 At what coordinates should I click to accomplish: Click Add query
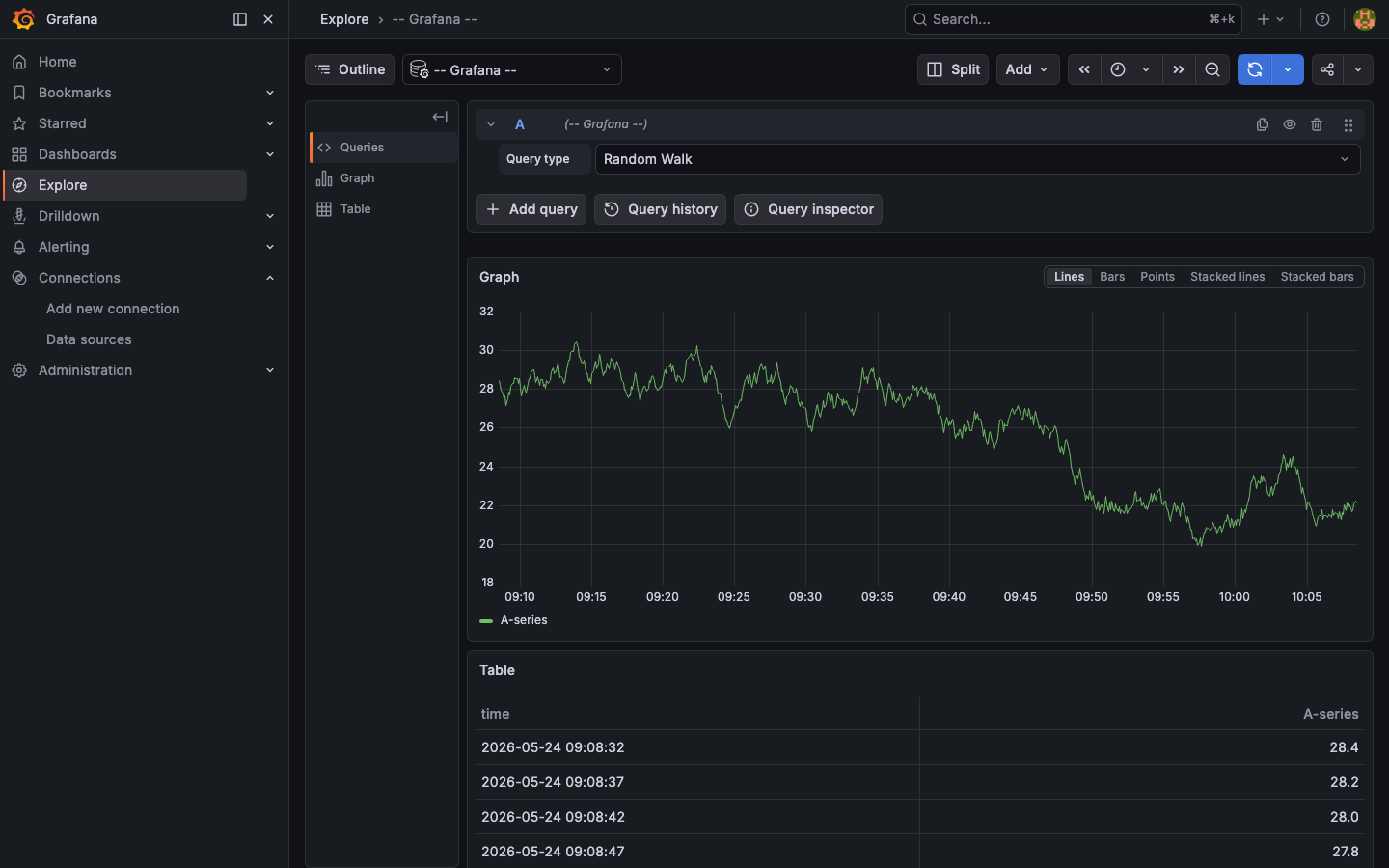(x=531, y=209)
